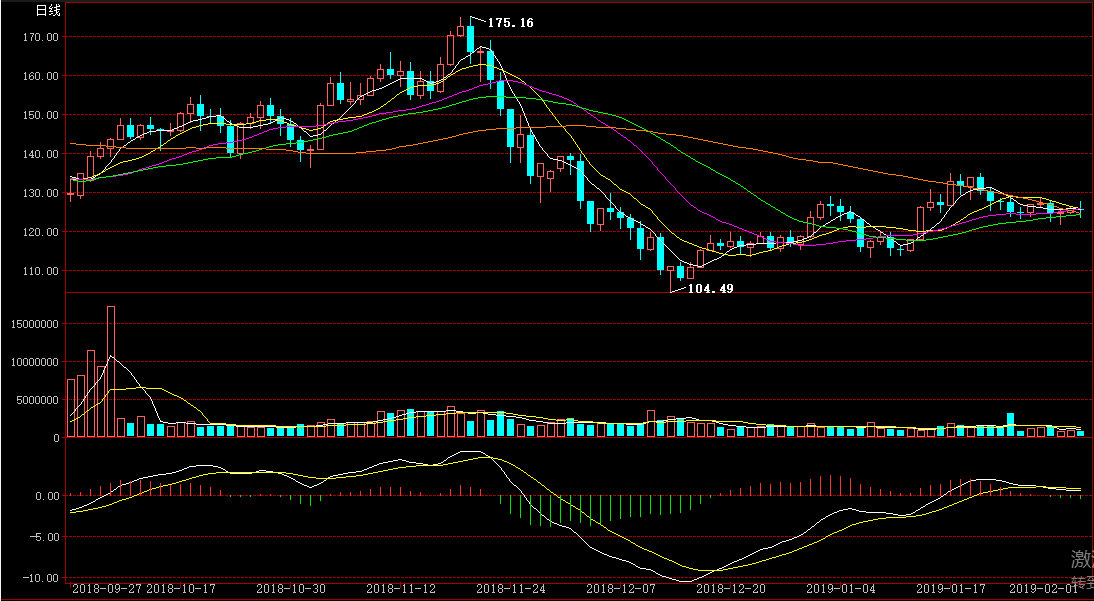Select the 2018-10-17 date label
1094x601 pixels.
point(181,589)
